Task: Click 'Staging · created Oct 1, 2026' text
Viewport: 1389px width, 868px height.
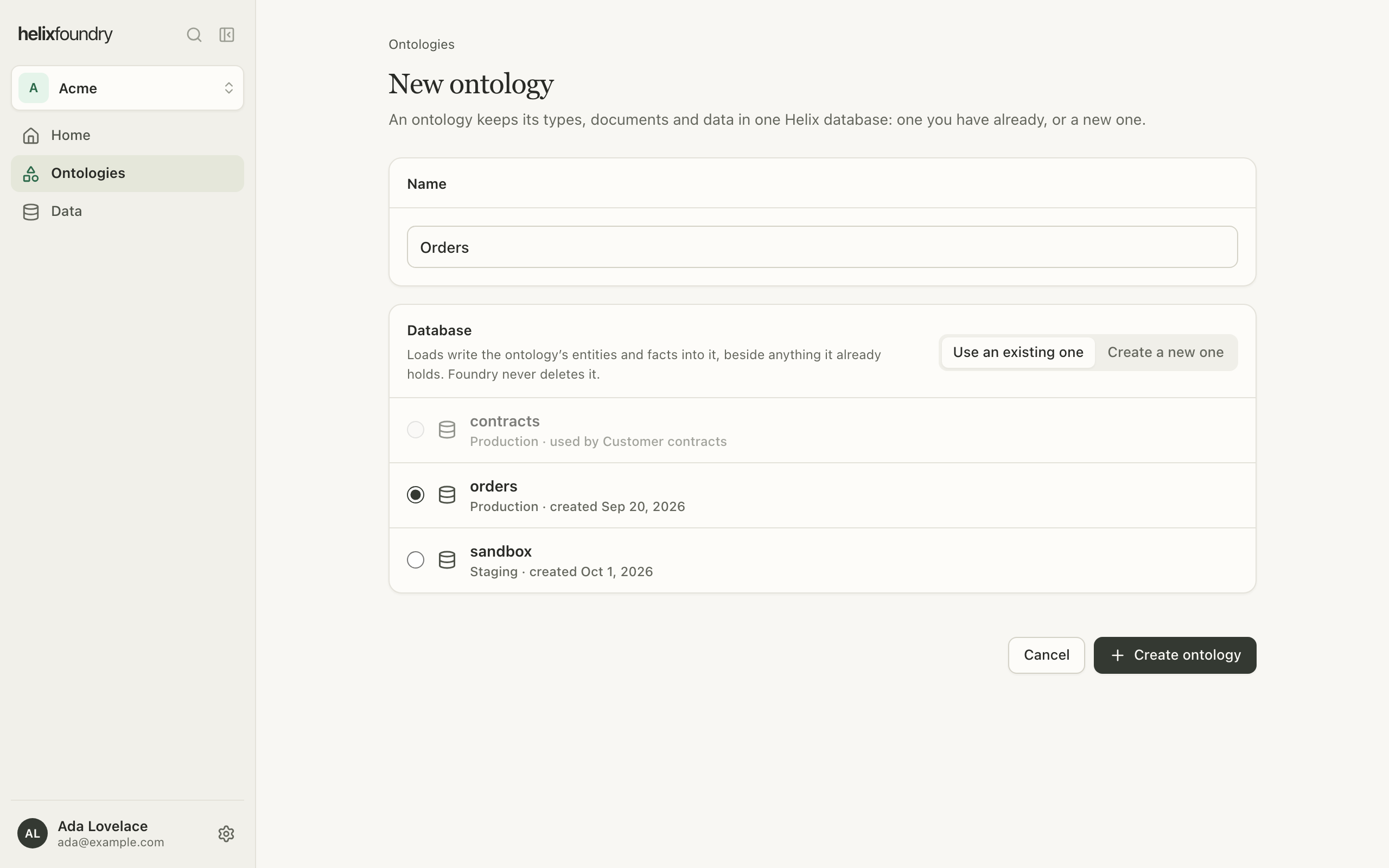Action: [x=562, y=572]
